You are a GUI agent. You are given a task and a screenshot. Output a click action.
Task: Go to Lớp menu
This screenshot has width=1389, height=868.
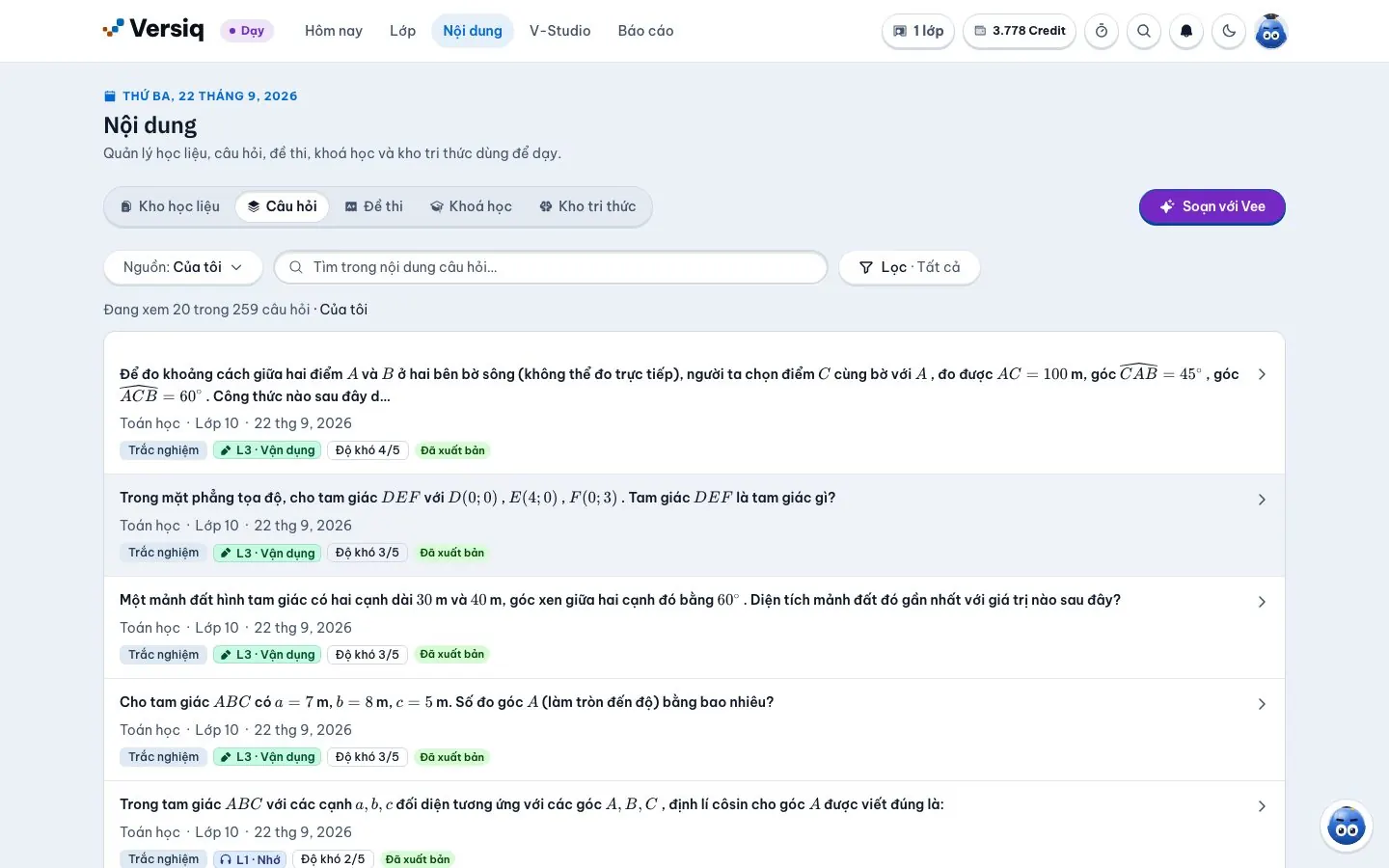click(x=403, y=31)
